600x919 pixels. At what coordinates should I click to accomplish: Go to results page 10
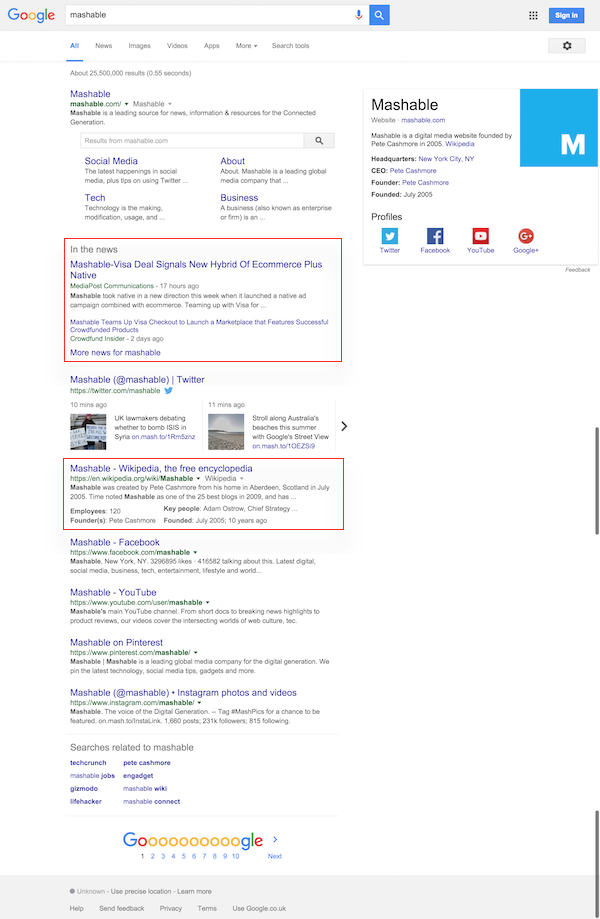coord(236,856)
